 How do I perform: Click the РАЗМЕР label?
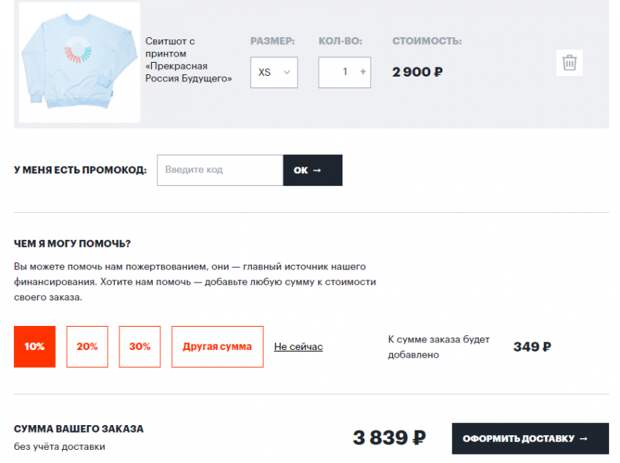tap(272, 41)
